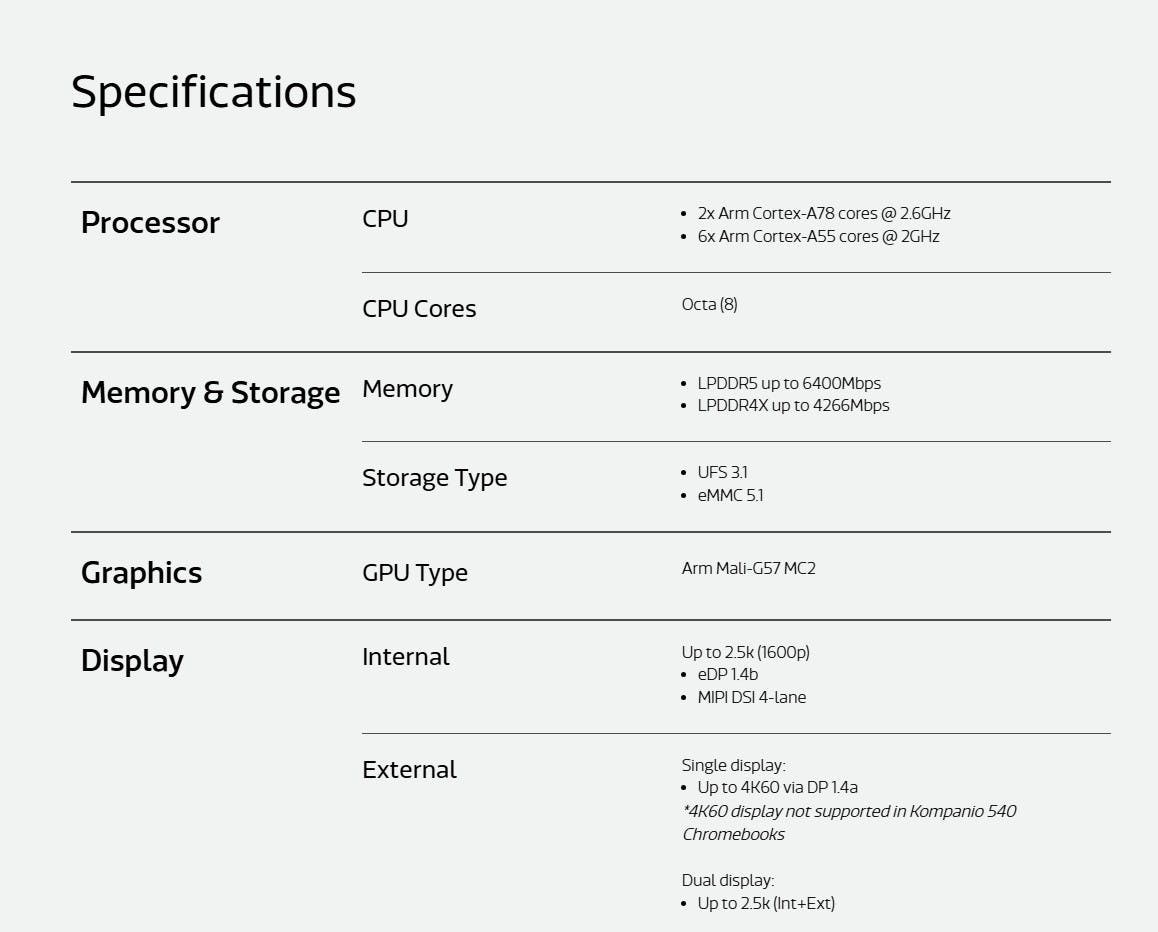This screenshot has height=932, width=1158.
Task: Click the Cortex-A55 cores bullet text
Action: (x=818, y=236)
